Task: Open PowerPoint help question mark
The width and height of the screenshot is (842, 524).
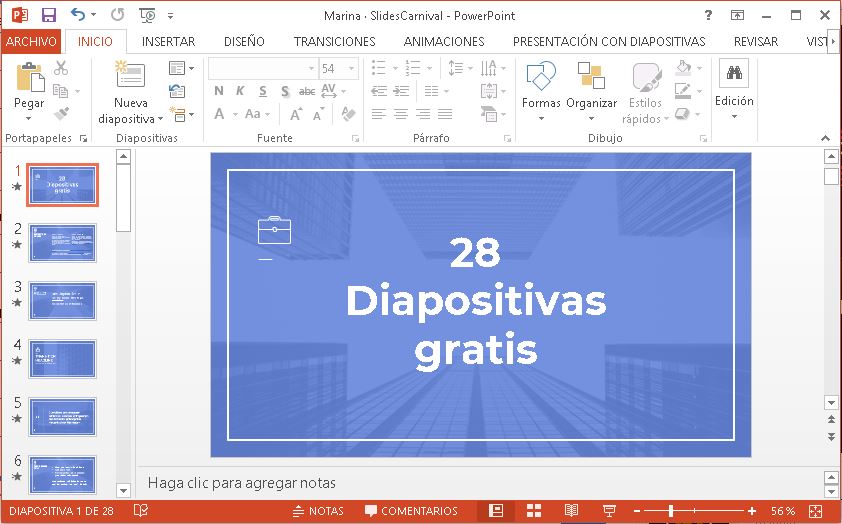Action: click(x=708, y=15)
